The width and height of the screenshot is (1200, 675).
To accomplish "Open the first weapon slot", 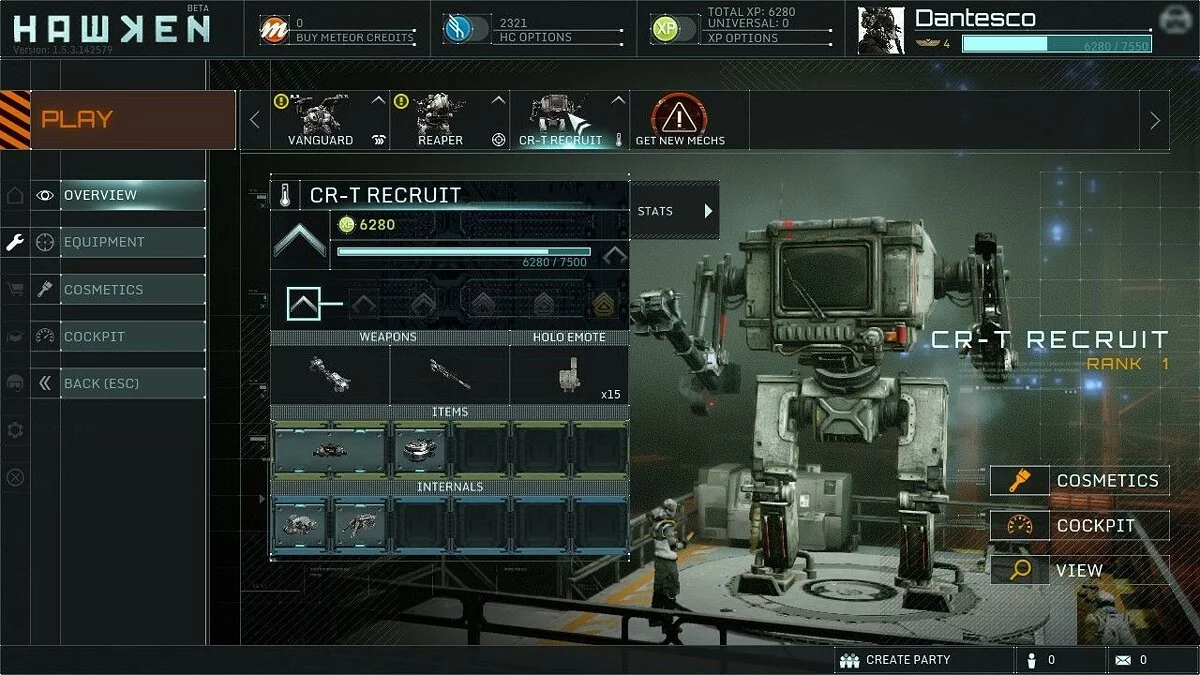I will [330, 374].
